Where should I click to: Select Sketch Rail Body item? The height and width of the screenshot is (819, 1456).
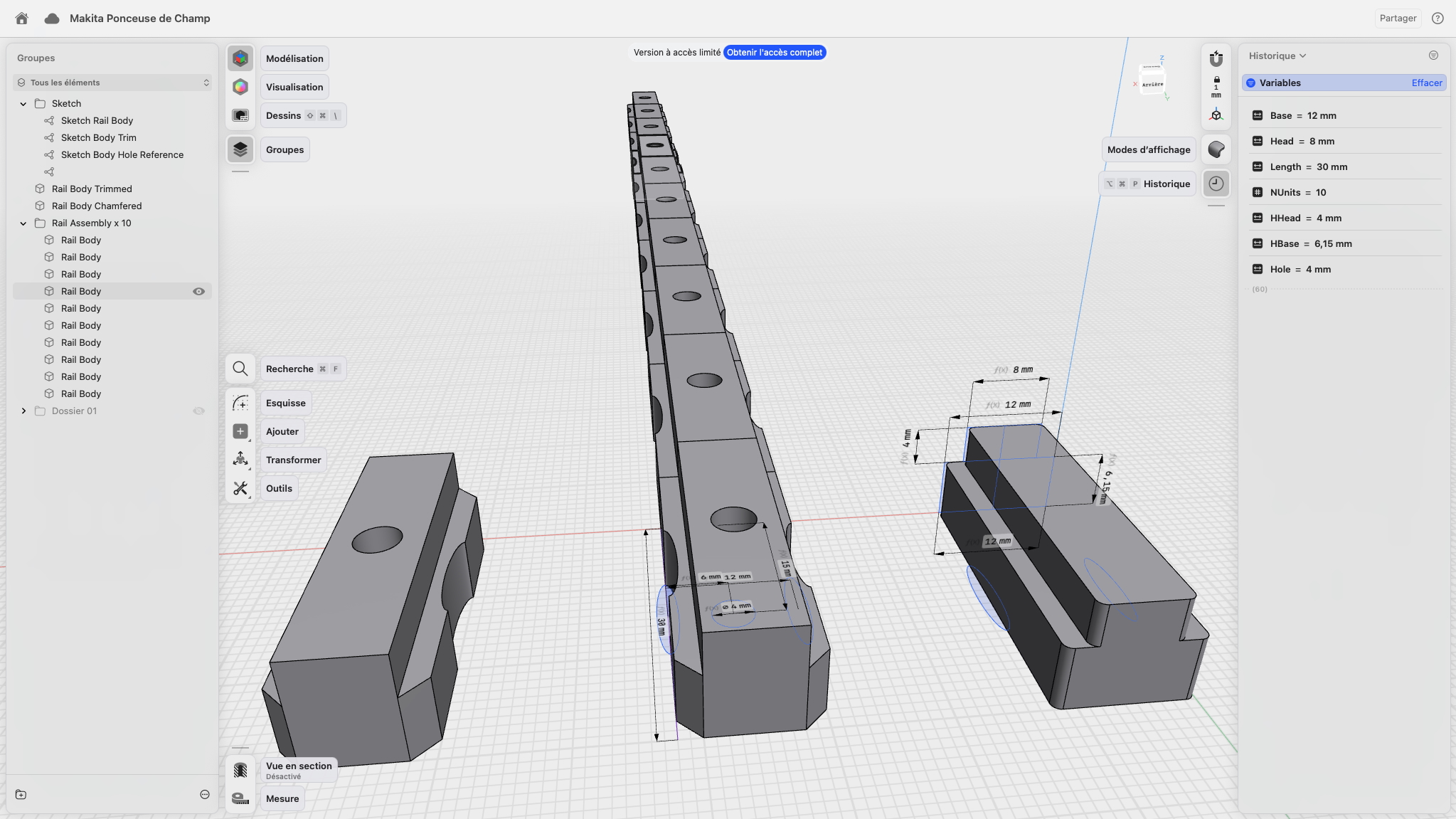tap(97, 121)
